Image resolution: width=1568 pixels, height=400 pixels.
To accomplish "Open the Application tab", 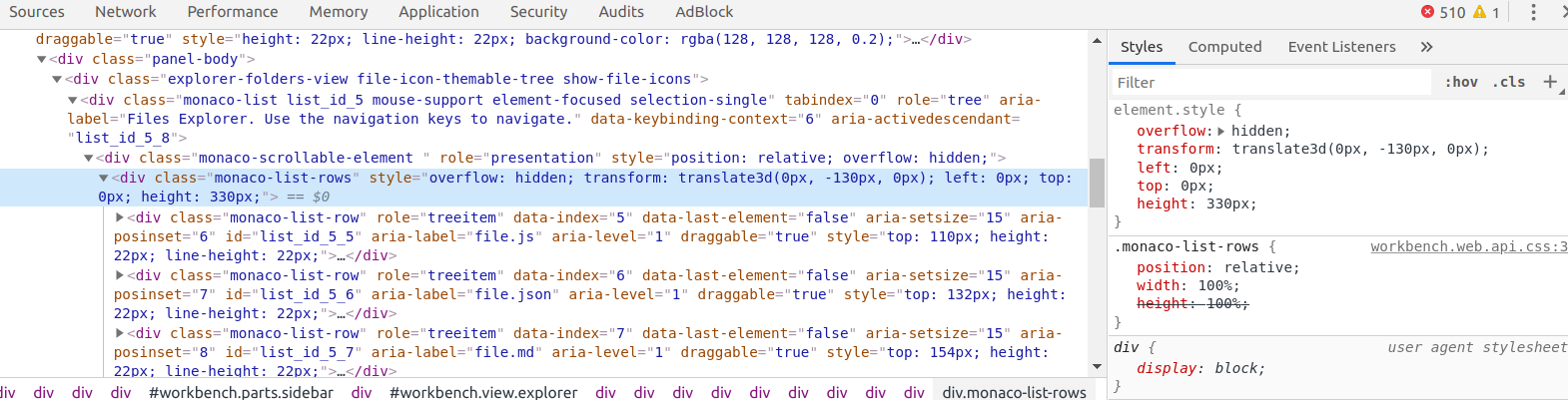I will [x=438, y=12].
